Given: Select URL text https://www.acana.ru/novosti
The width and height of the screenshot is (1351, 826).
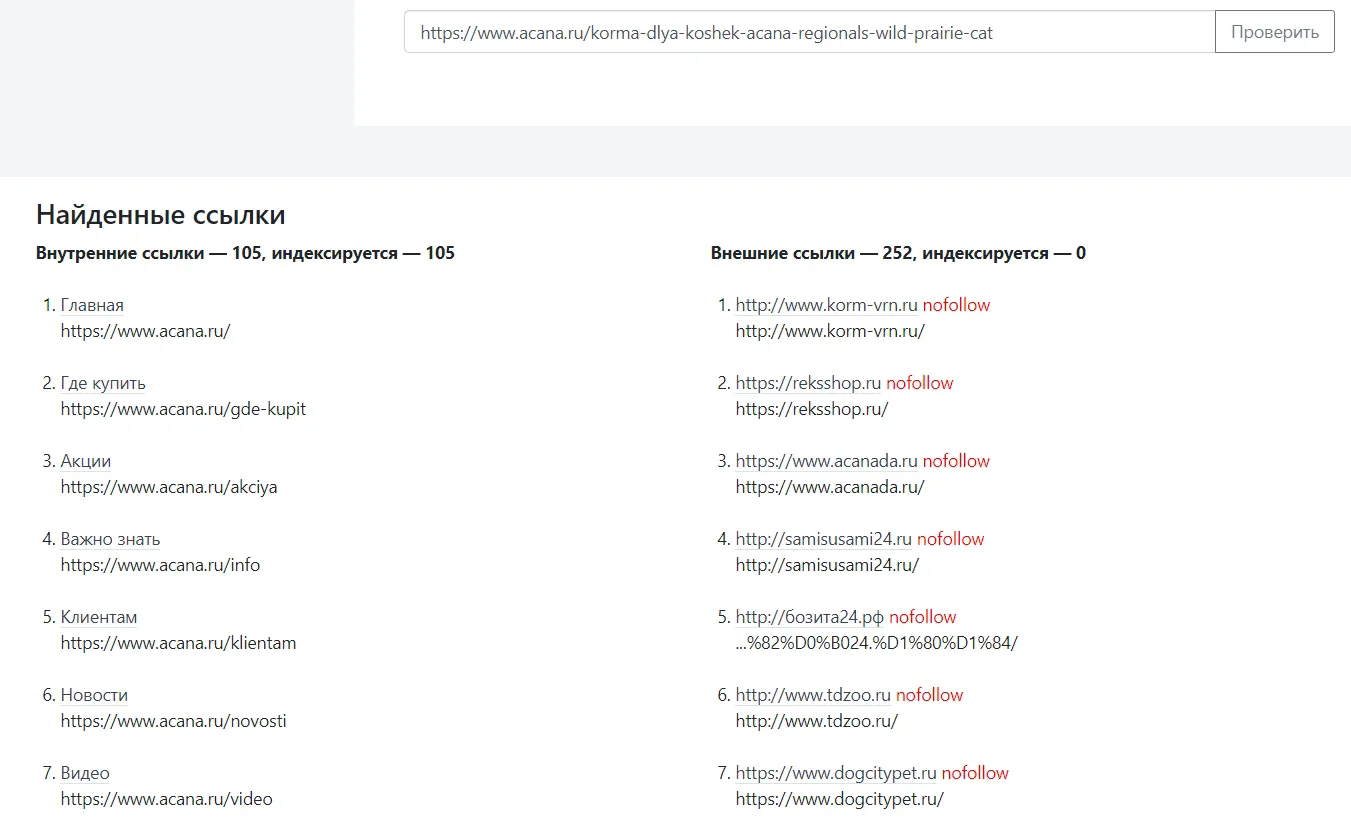Looking at the screenshot, I should (174, 721).
